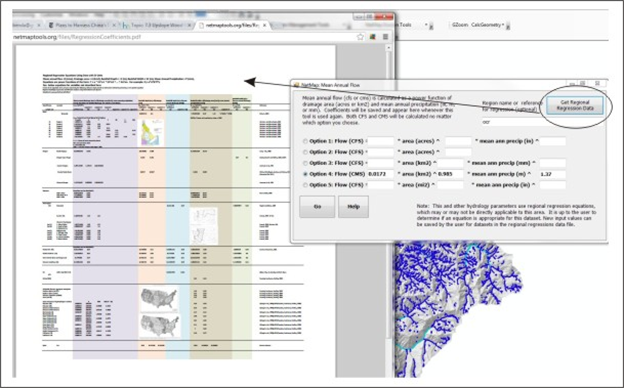
Task: Select Option 2: Flow (CFS) acres radio
Action: (x=305, y=152)
